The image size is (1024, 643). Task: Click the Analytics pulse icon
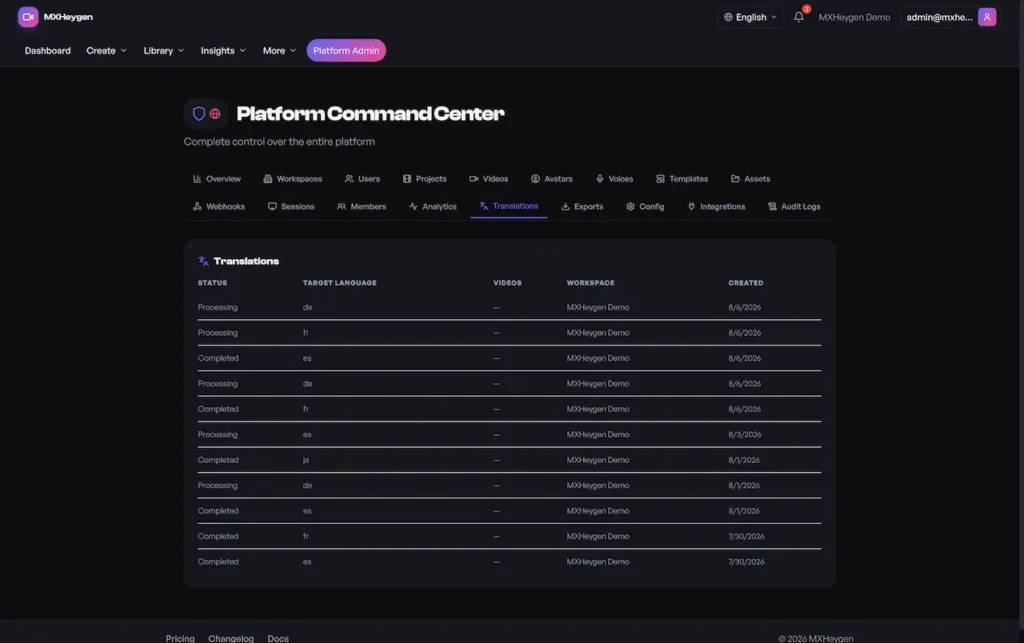tap(413, 206)
